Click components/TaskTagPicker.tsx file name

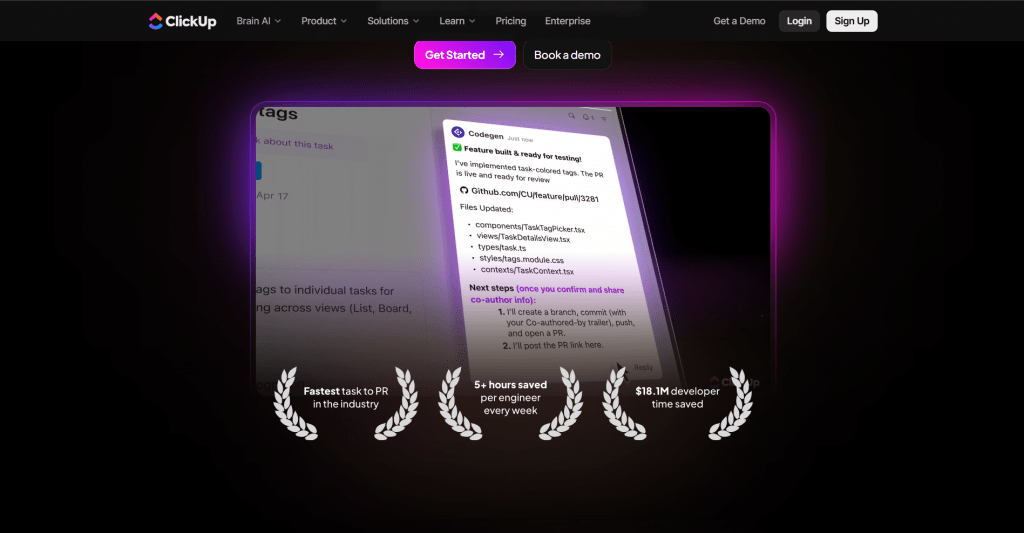[x=530, y=227]
